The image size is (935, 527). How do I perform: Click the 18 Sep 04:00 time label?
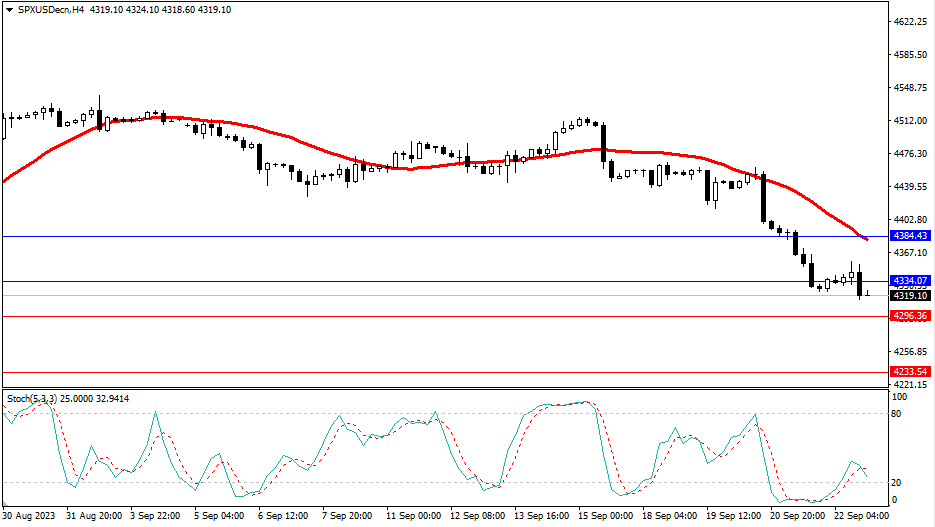click(x=672, y=516)
